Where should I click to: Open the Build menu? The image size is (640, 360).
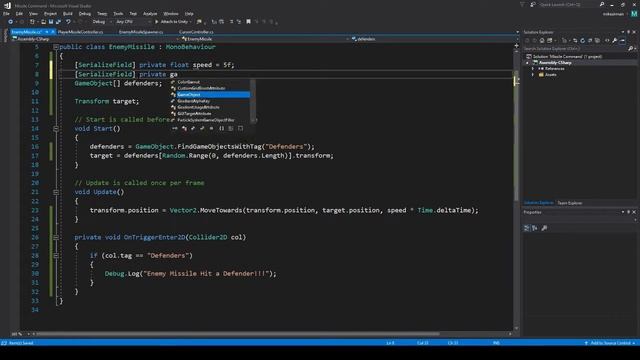tap(67, 13)
